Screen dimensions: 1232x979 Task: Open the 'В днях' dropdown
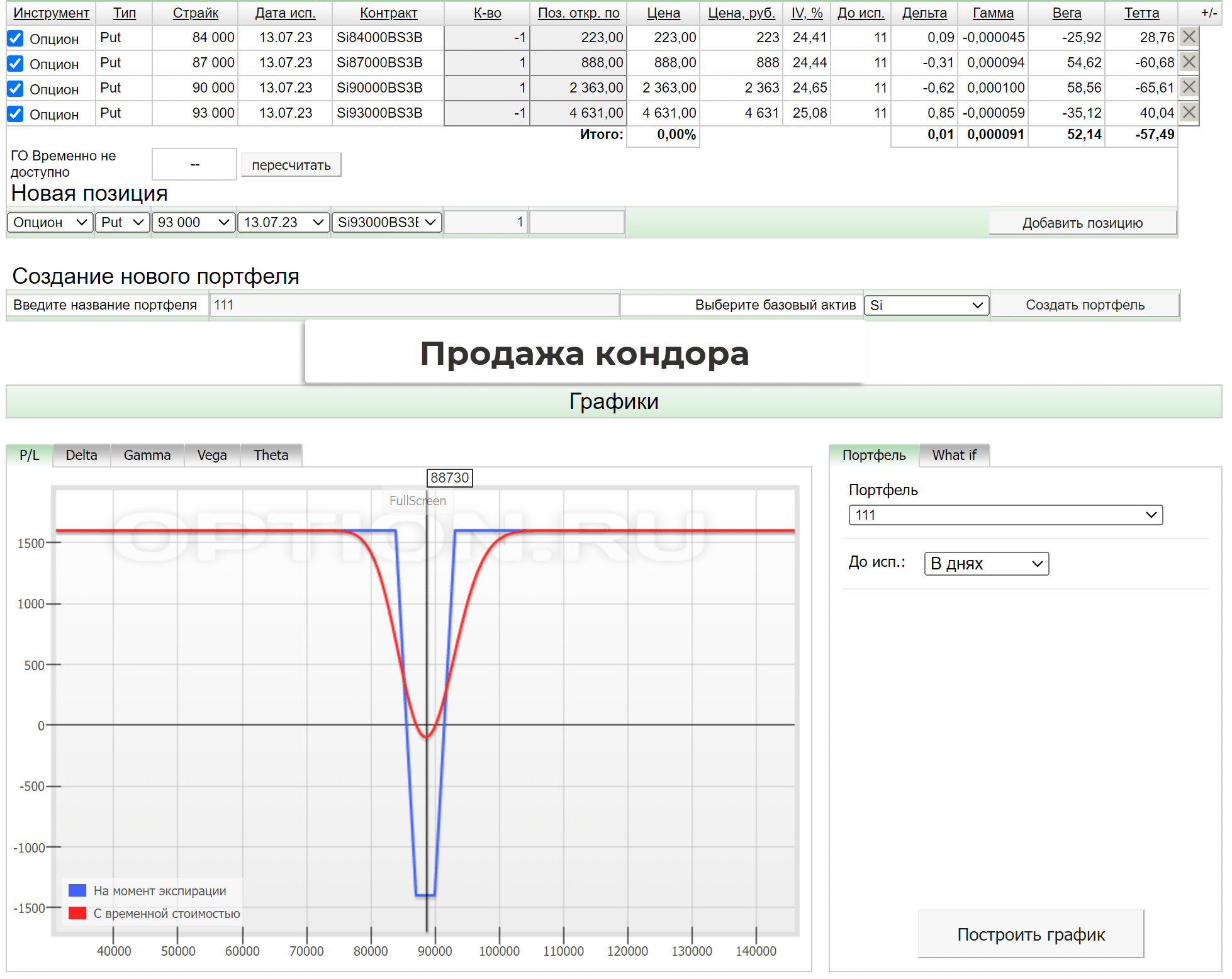point(985,564)
